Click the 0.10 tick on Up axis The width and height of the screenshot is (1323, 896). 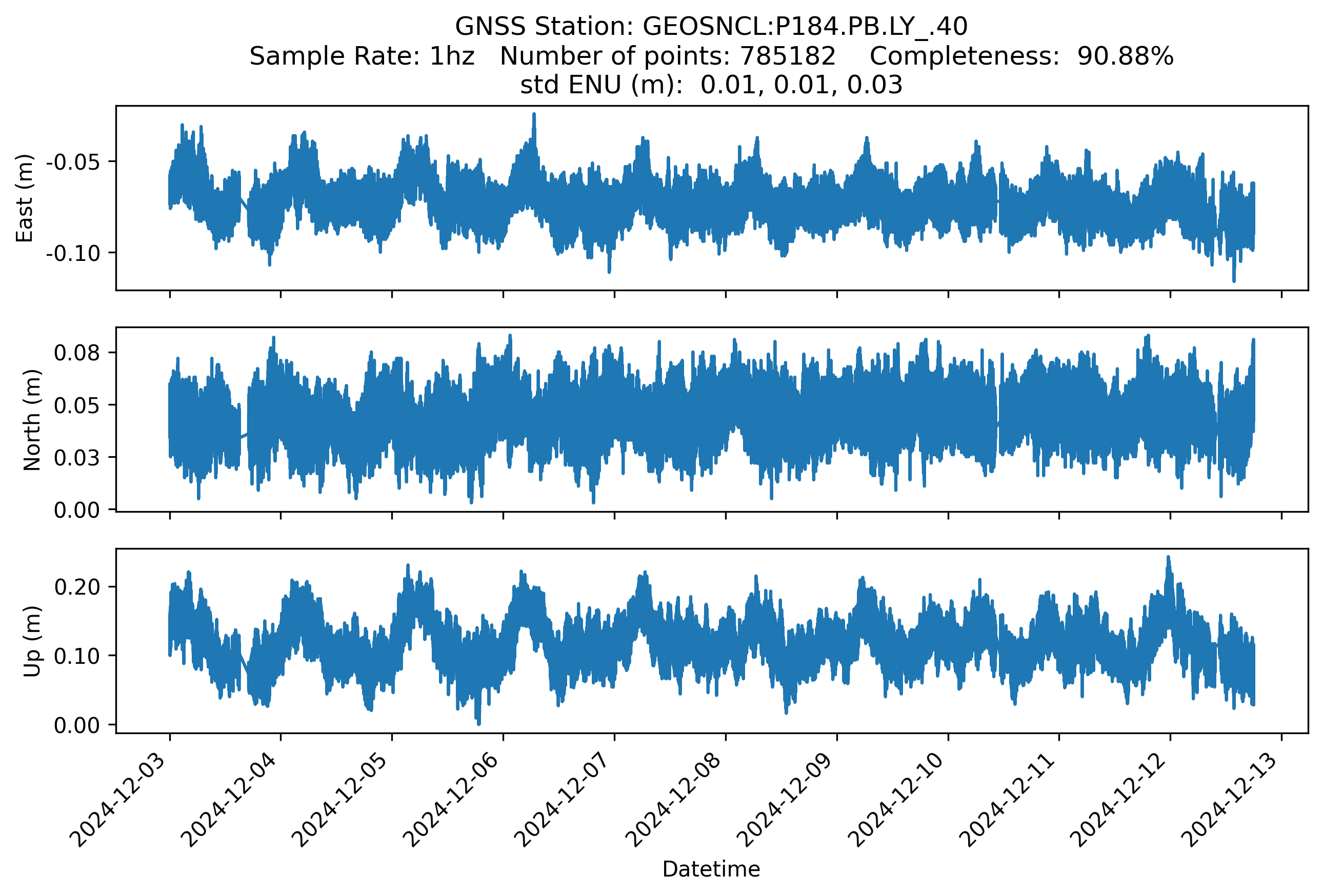[77, 656]
